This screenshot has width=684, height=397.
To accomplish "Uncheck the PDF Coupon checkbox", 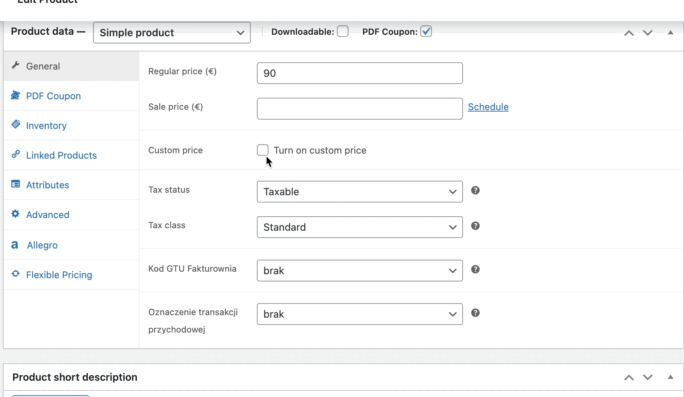I will [426, 31].
